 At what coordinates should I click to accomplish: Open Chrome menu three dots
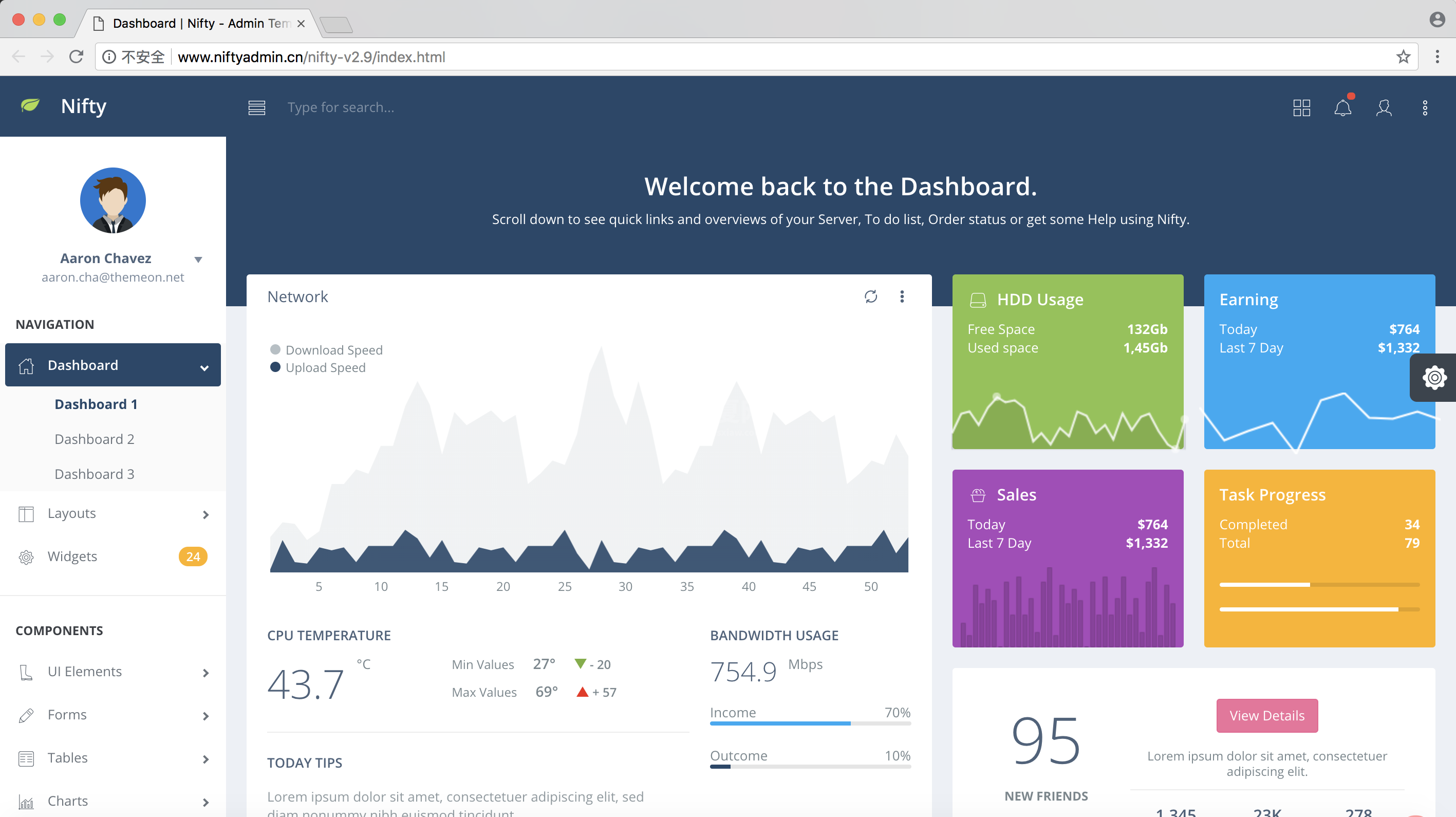(1438, 57)
